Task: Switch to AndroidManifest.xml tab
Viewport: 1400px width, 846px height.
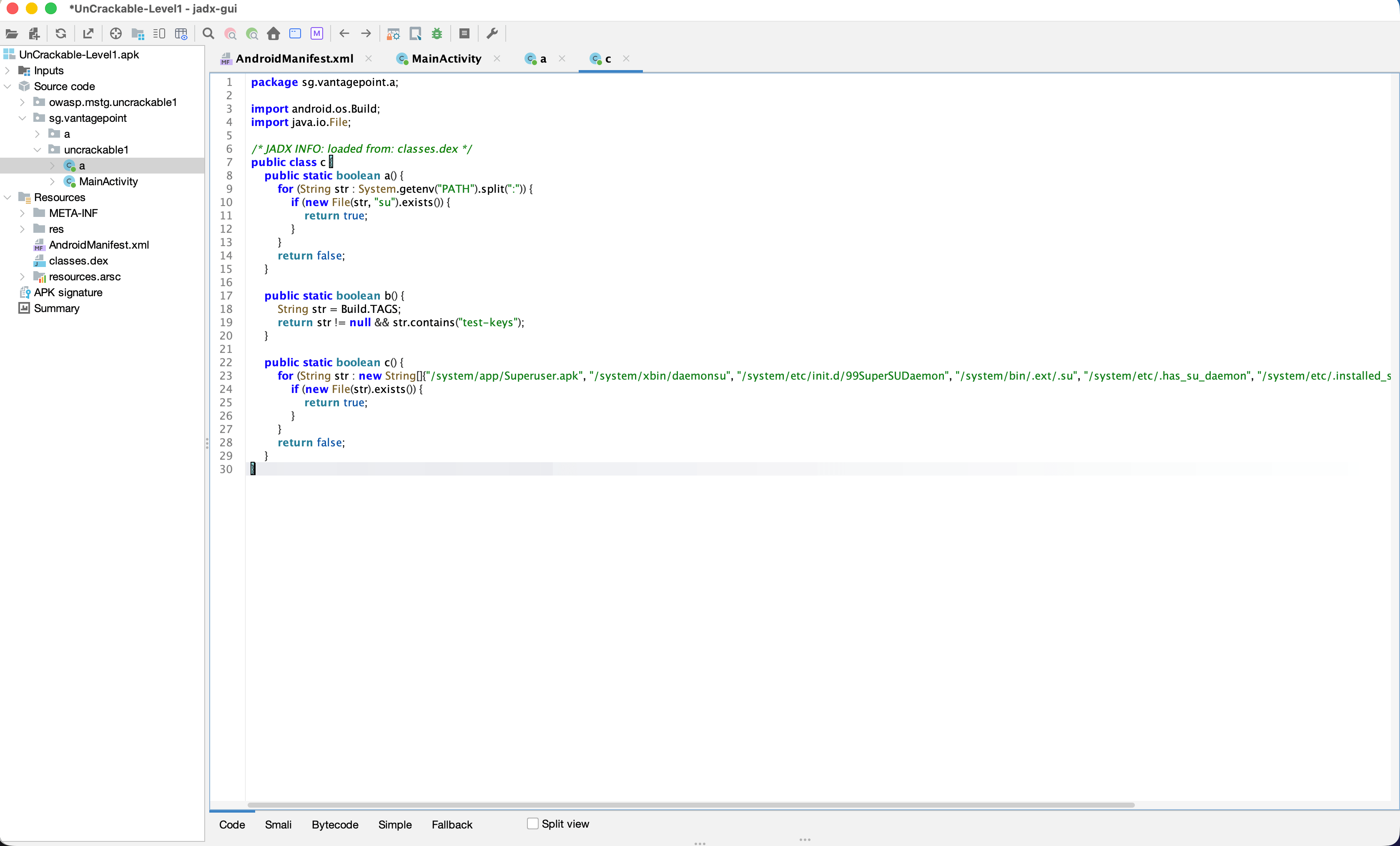Action: (295, 58)
